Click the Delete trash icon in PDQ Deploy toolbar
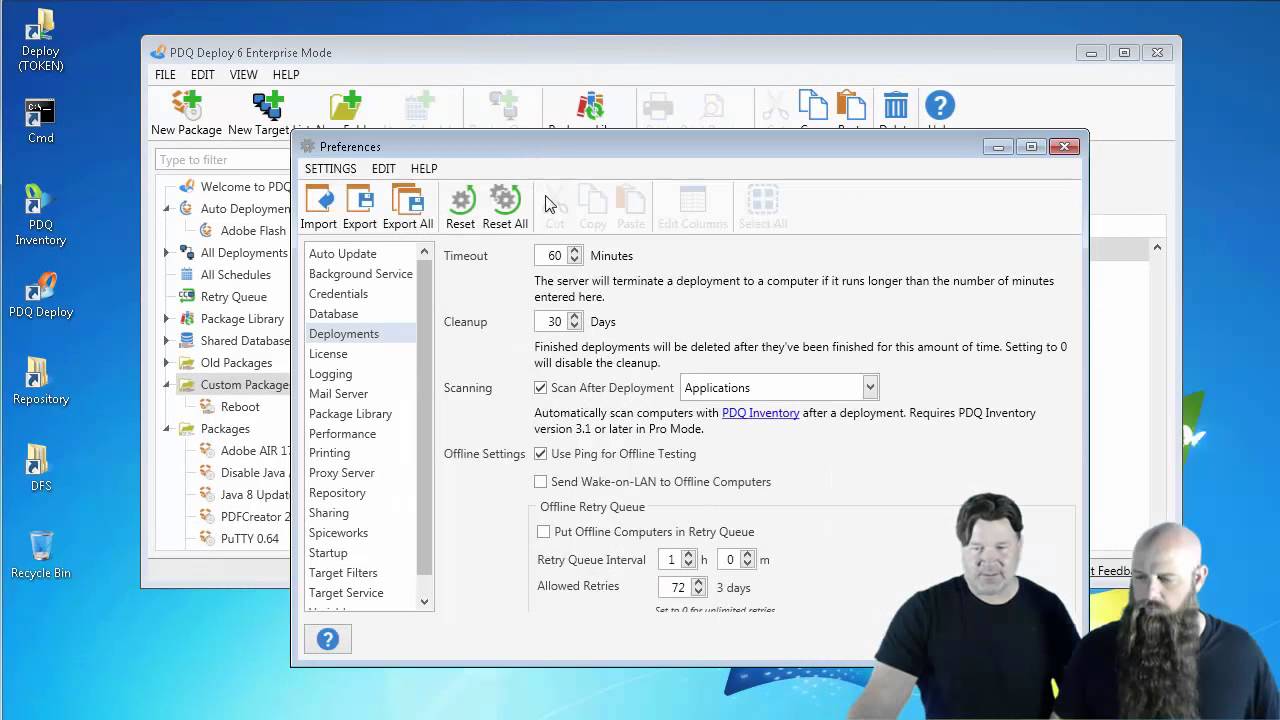The image size is (1280, 720). tap(896, 106)
